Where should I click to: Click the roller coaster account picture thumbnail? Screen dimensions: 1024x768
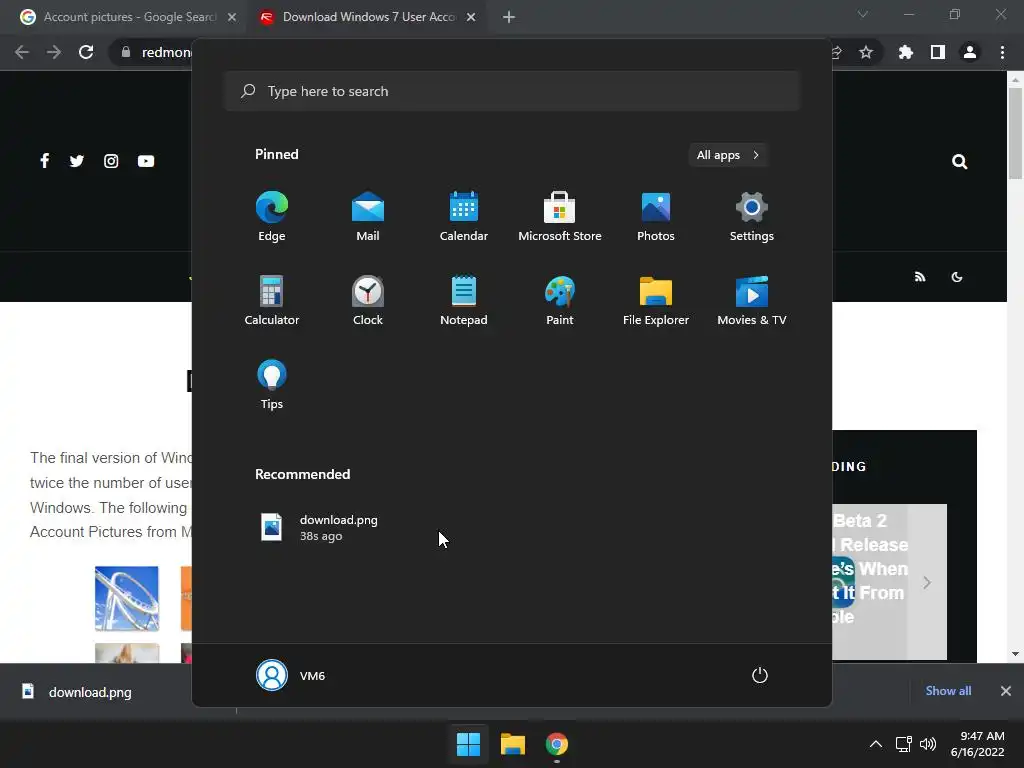point(127,598)
